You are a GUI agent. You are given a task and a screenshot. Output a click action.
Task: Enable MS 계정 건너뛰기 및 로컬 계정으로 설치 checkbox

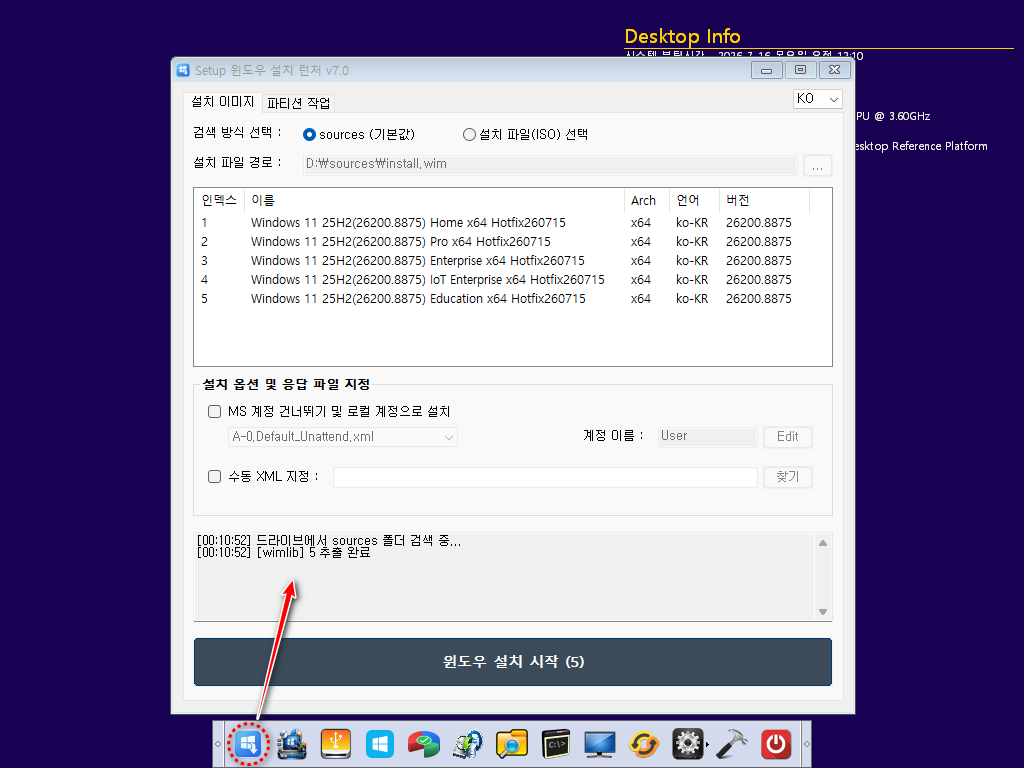point(214,411)
